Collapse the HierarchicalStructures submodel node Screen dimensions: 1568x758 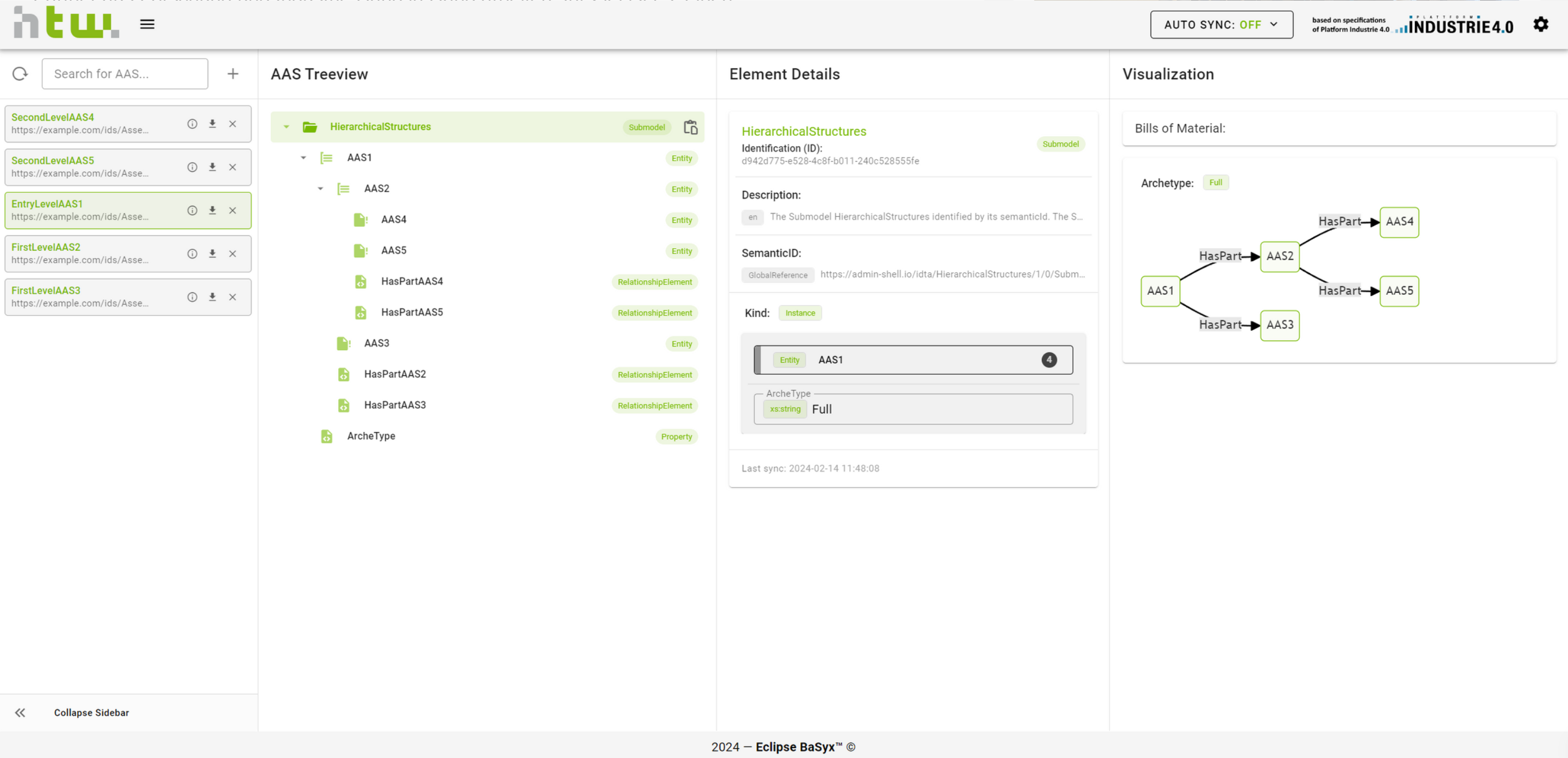tap(286, 127)
